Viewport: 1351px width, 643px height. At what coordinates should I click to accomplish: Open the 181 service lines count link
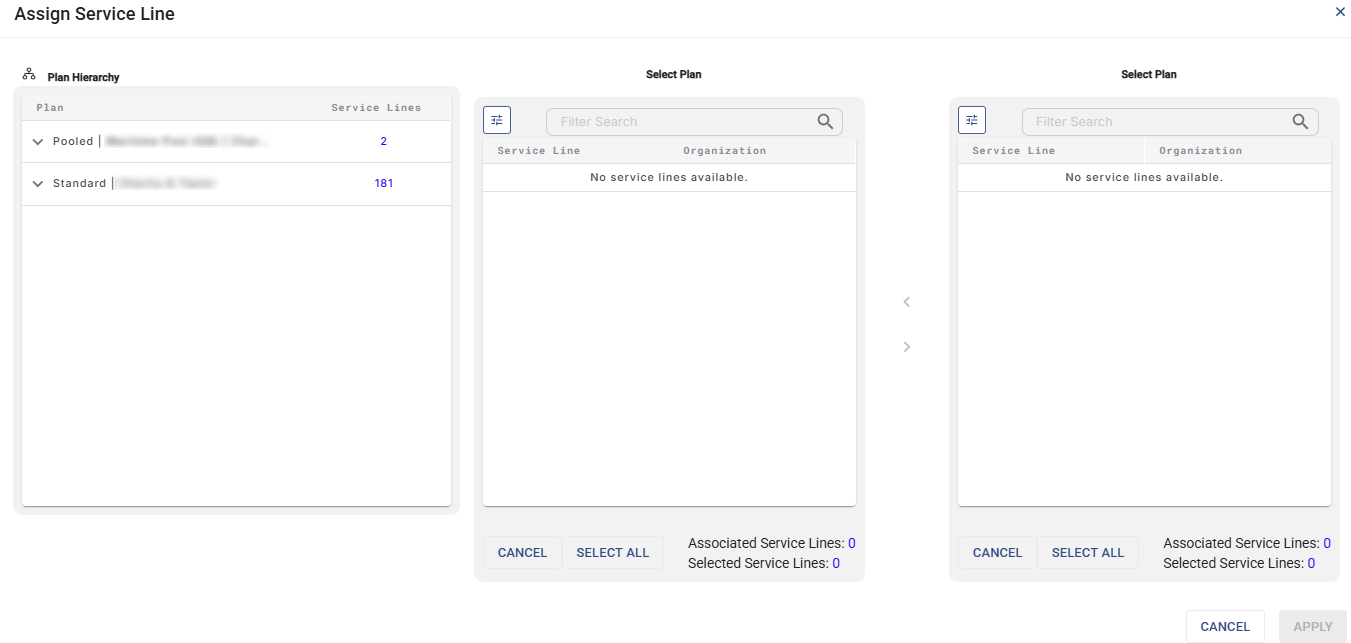pos(383,184)
